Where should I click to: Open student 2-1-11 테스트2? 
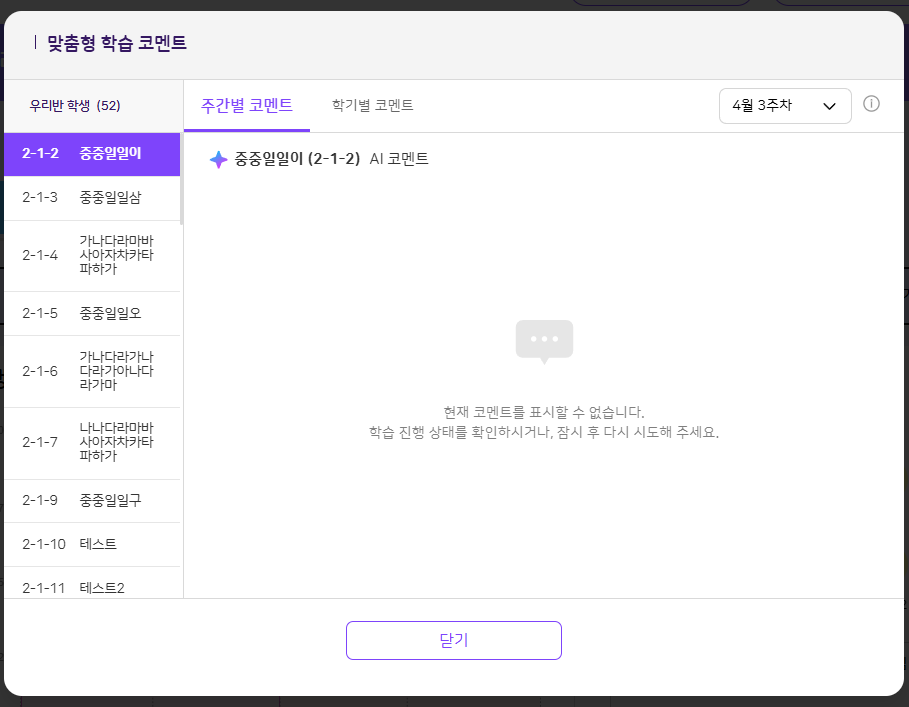tap(92, 587)
